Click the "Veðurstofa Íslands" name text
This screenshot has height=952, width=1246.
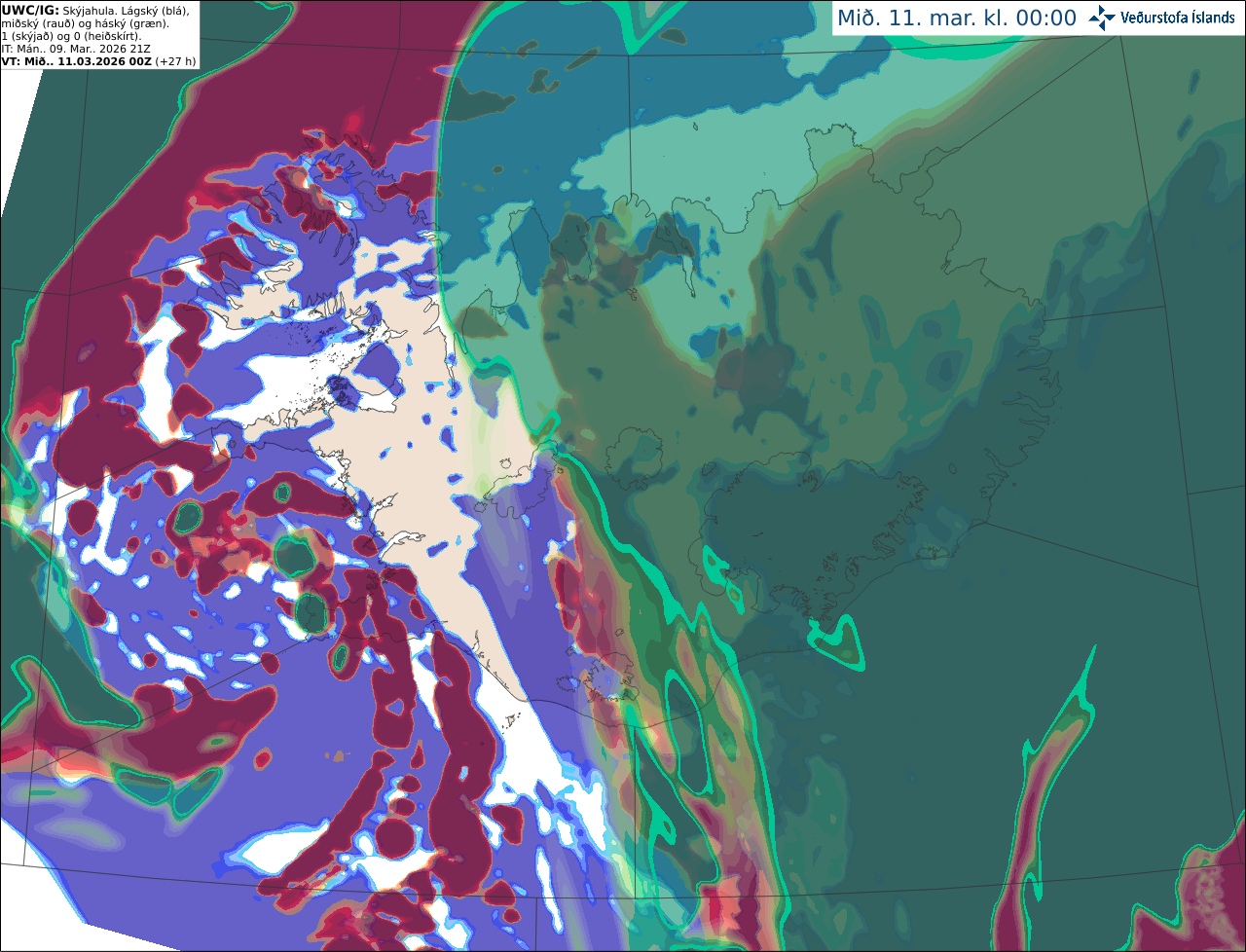pos(1178,18)
